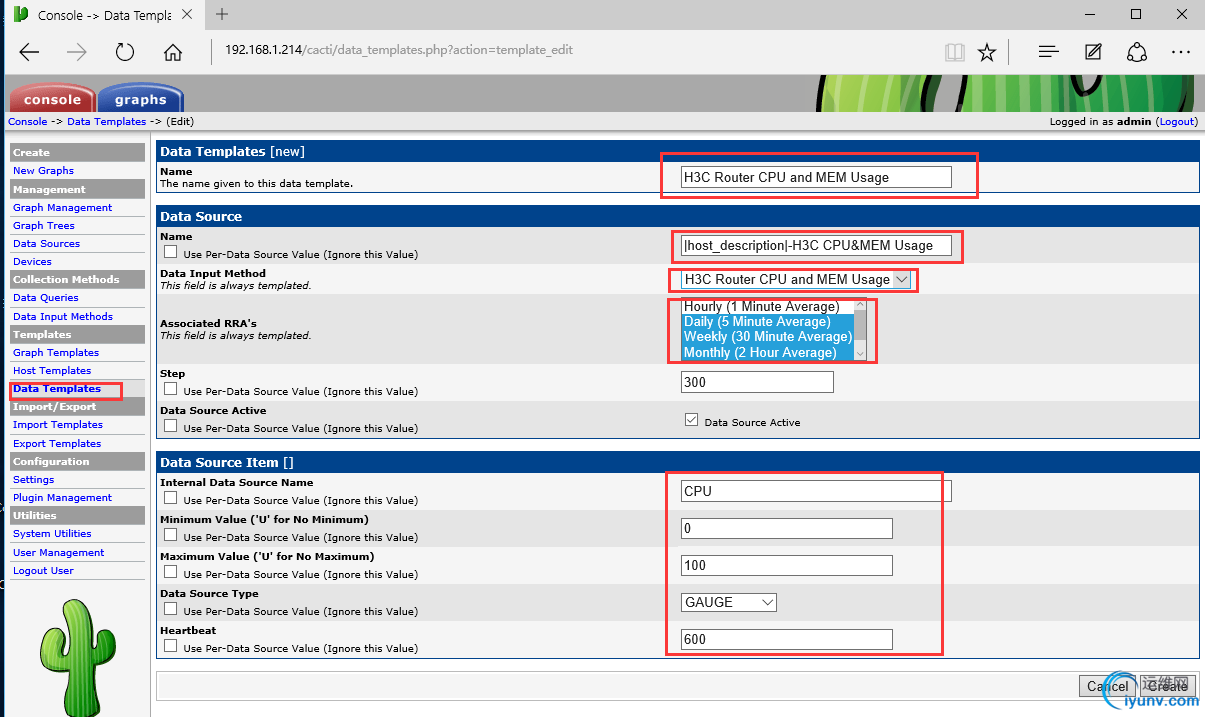Open Graph Management in sidebar
The width and height of the screenshot is (1205, 717).
click(62, 207)
